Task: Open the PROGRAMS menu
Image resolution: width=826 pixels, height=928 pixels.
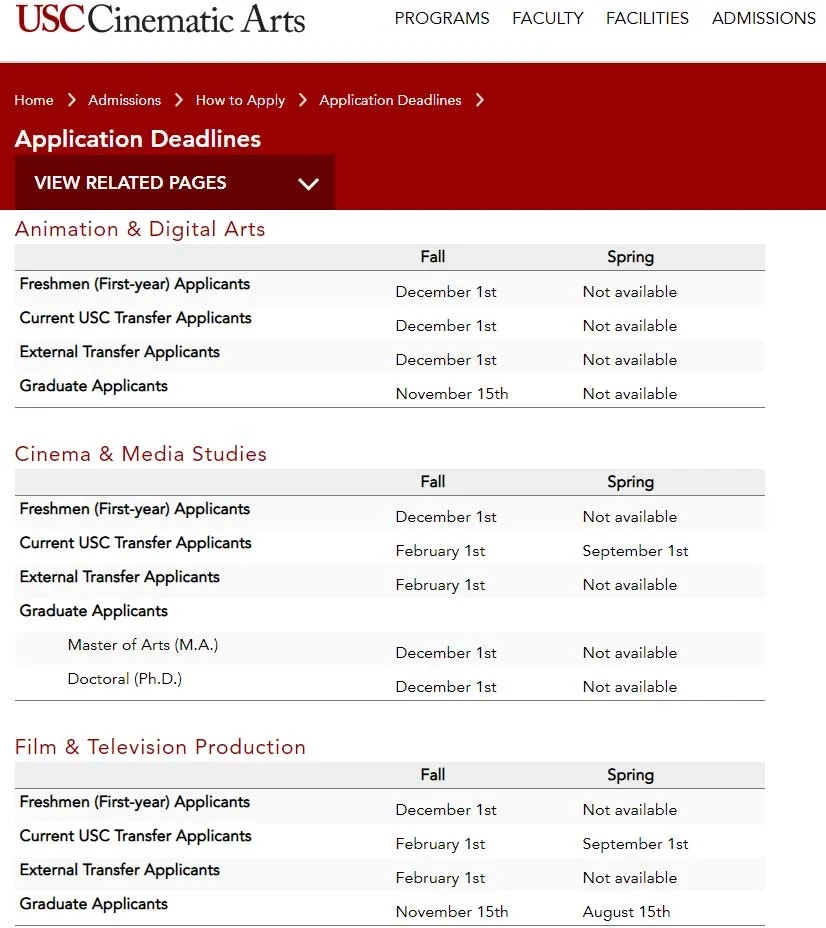Action: click(442, 18)
